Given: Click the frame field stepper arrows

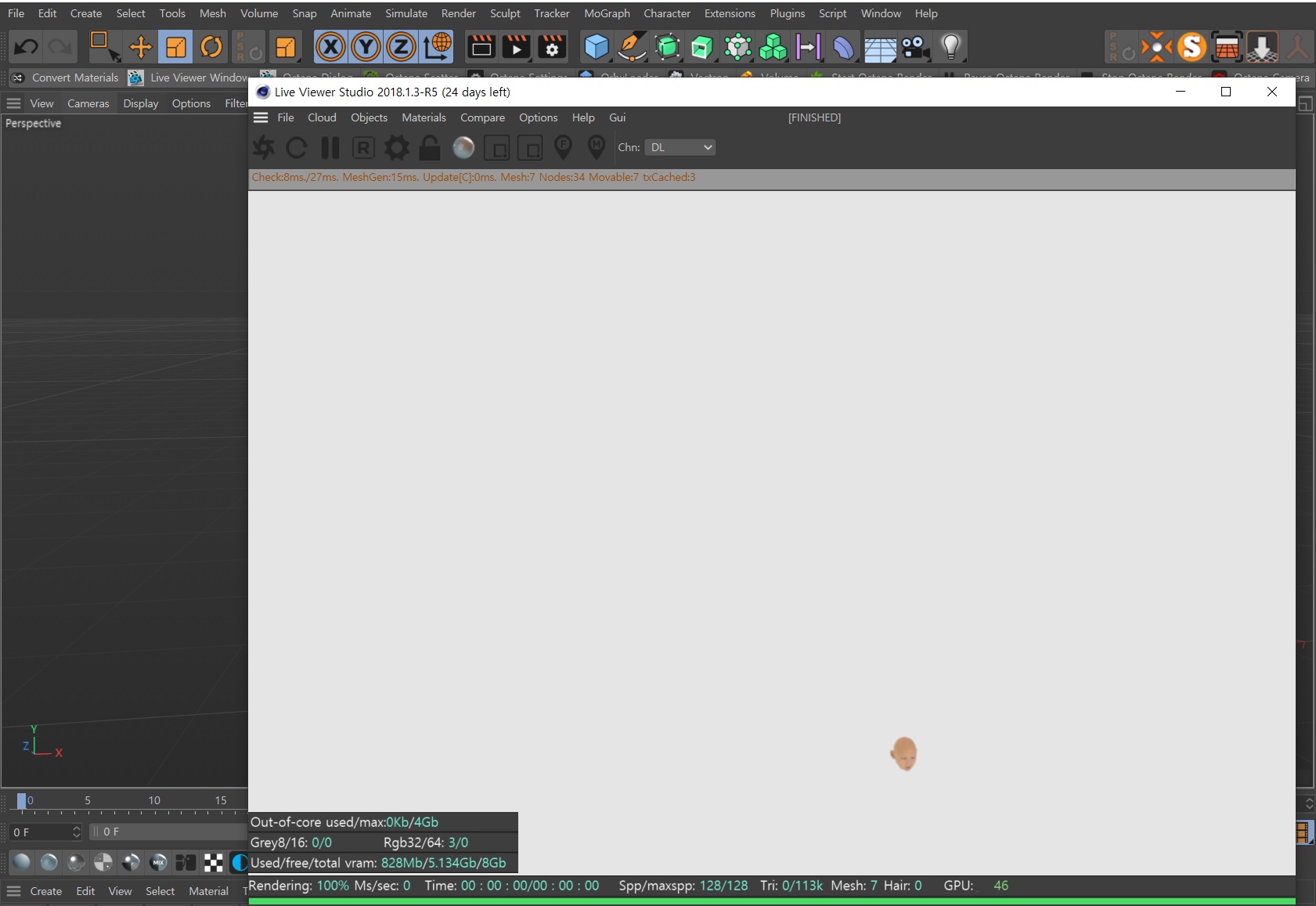Looking at the screenshot, I should [x=77, y=832].
